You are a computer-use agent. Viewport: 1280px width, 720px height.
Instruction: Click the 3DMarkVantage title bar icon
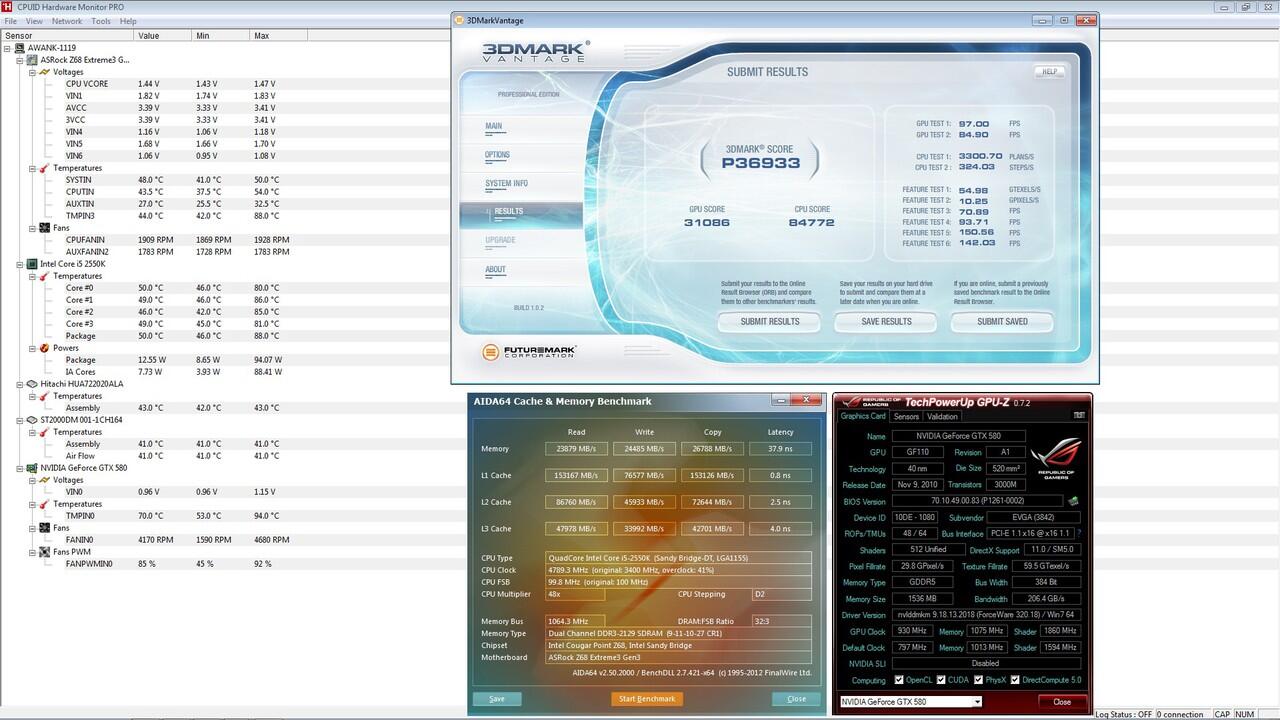pos(459,20)
